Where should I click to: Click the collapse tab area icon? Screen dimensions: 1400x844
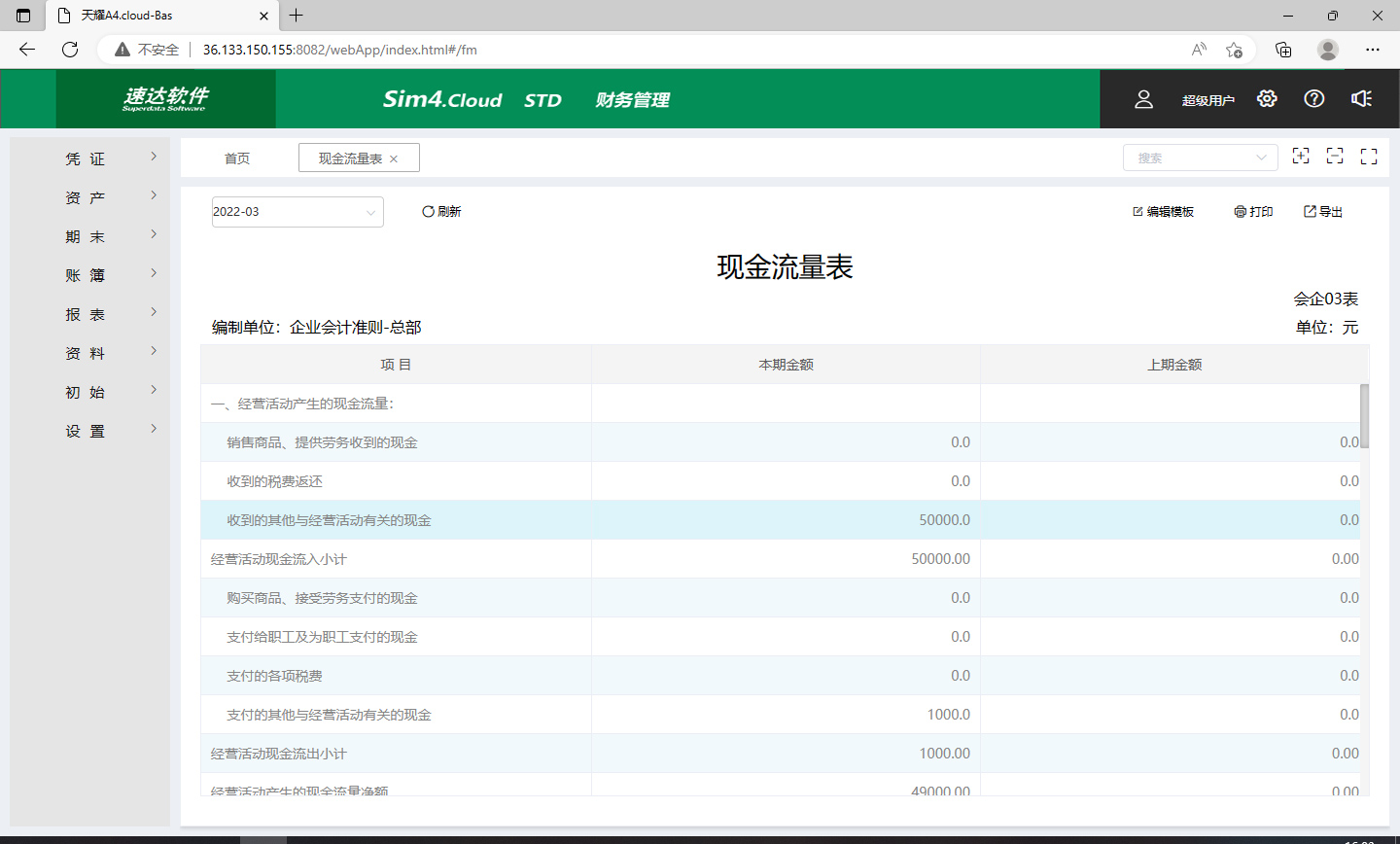pos(1335,157)
